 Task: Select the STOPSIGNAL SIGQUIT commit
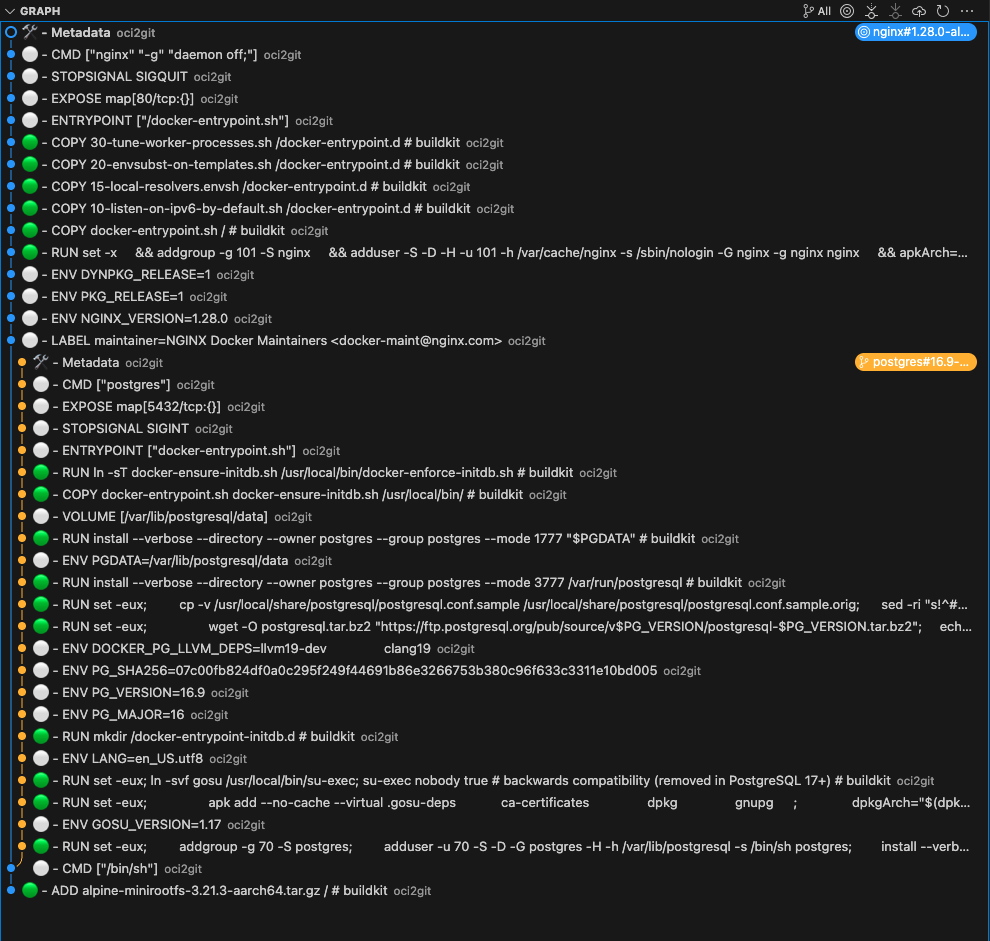point(495,76)
